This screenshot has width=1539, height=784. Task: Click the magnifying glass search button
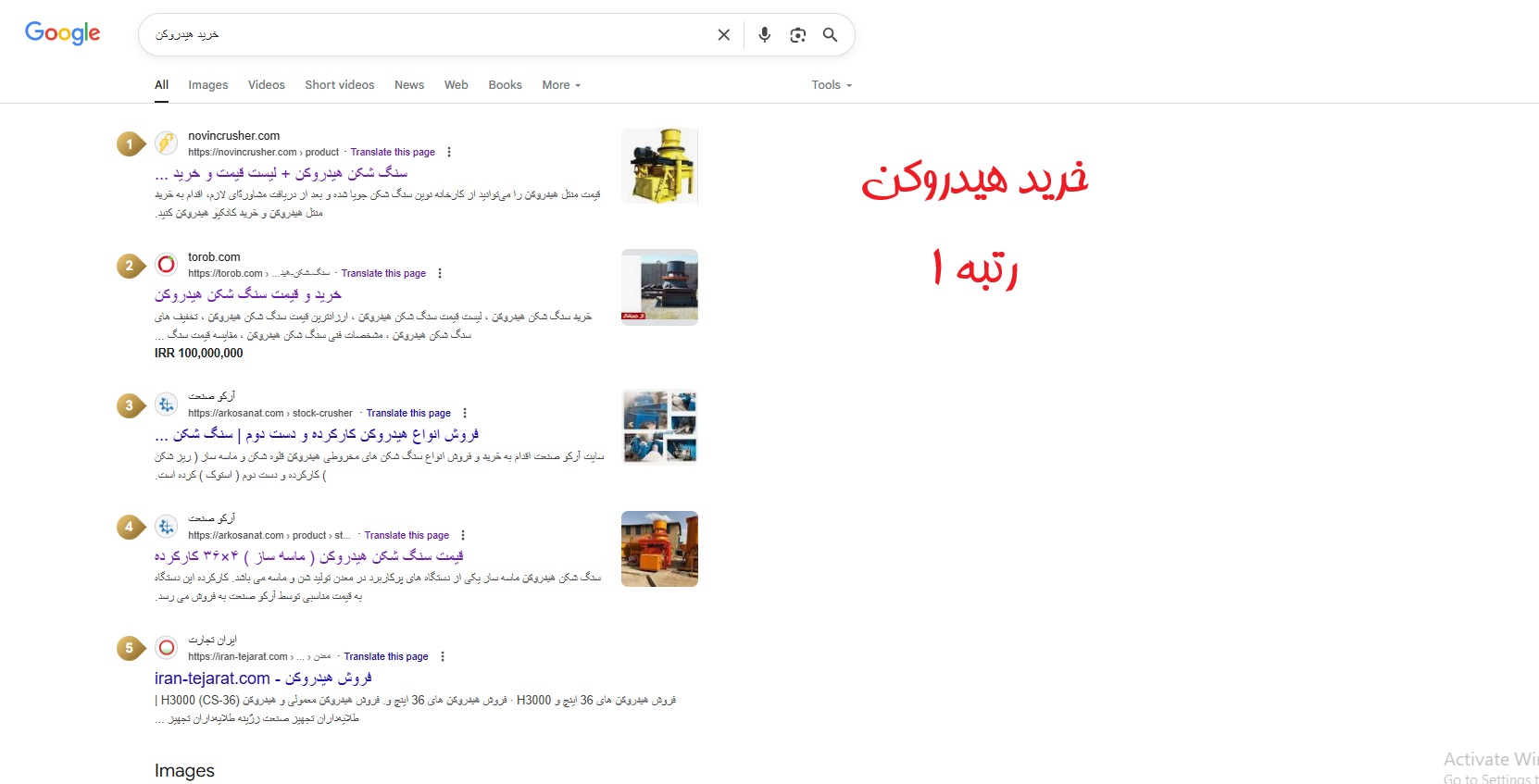click(x=831, y=34)
